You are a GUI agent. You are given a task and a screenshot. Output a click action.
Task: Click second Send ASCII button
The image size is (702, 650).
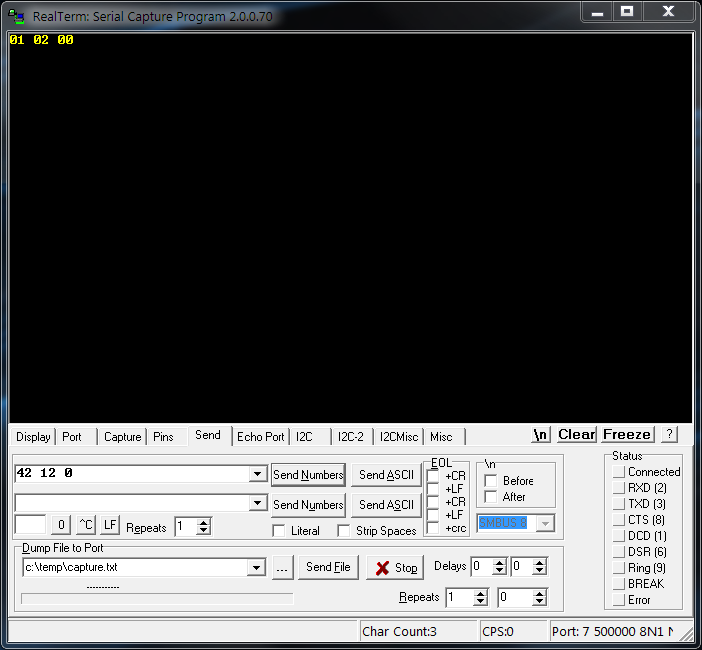(386, 505)
